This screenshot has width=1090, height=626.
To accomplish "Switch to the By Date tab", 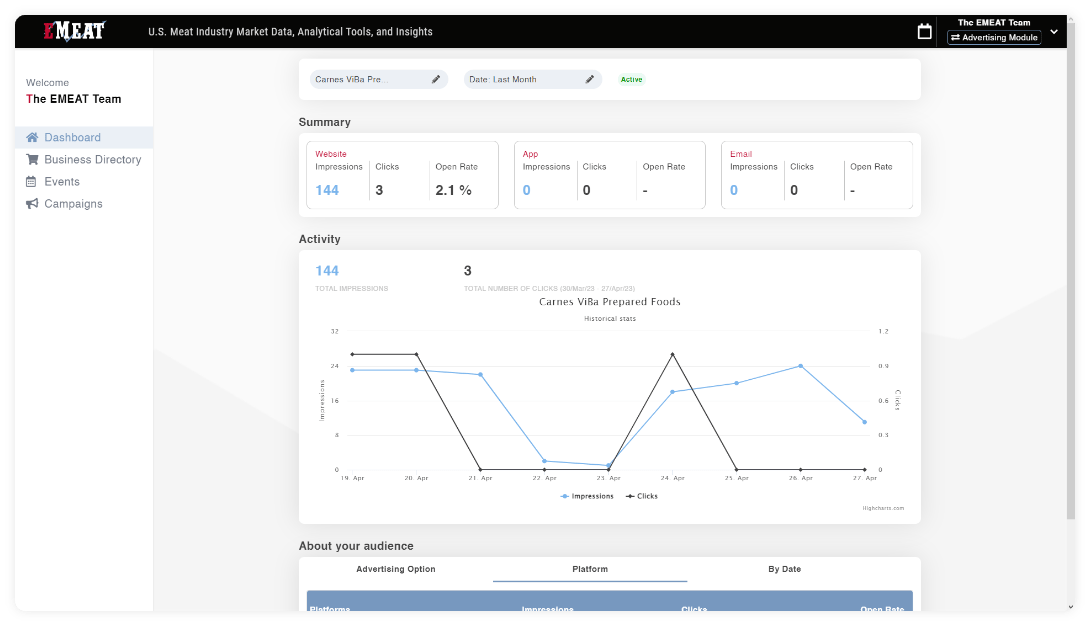I will click(x=784, y=569).
